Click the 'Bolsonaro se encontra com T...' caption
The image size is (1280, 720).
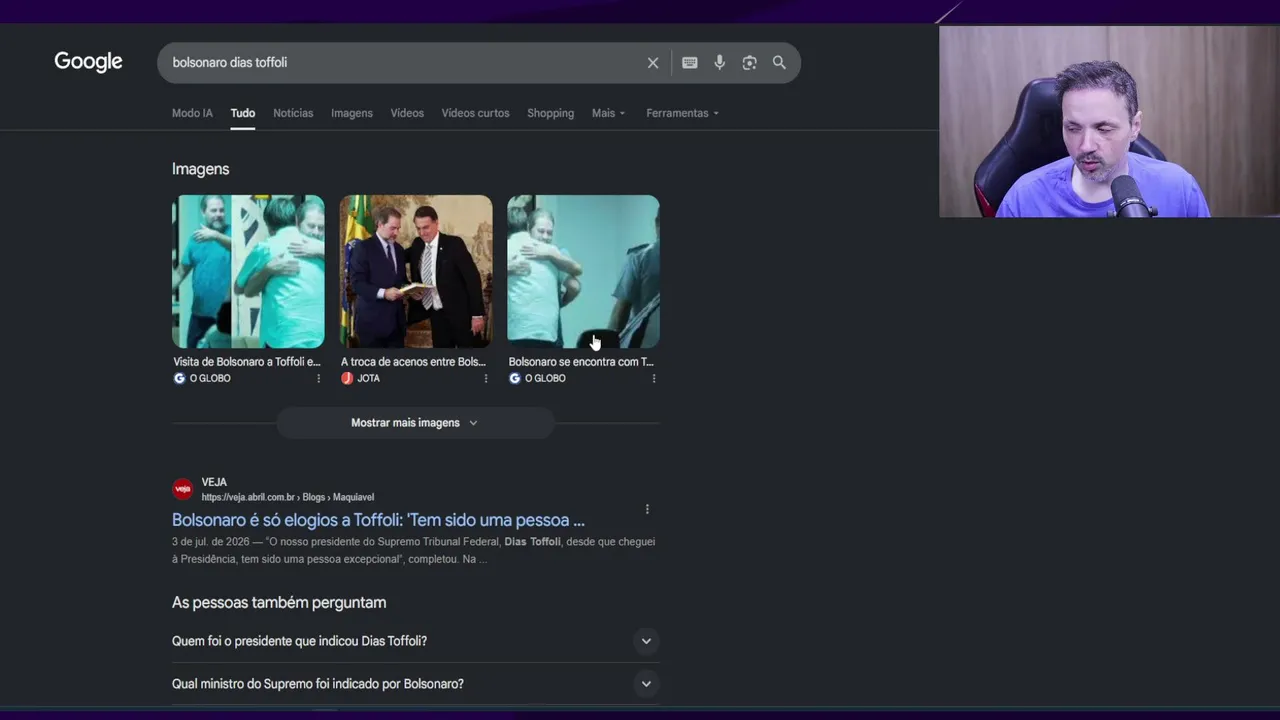pyautogui.click(x=581, y=362)
